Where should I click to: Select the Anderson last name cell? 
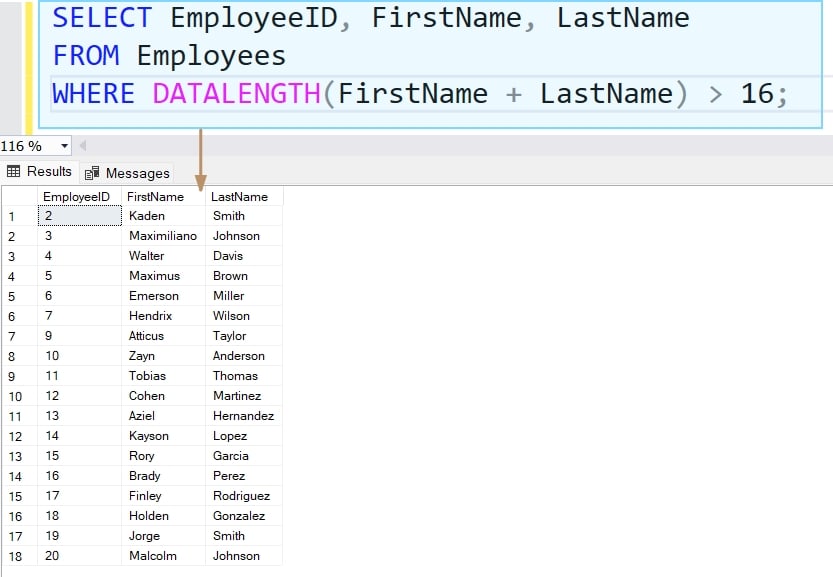(x=244, y=356)
